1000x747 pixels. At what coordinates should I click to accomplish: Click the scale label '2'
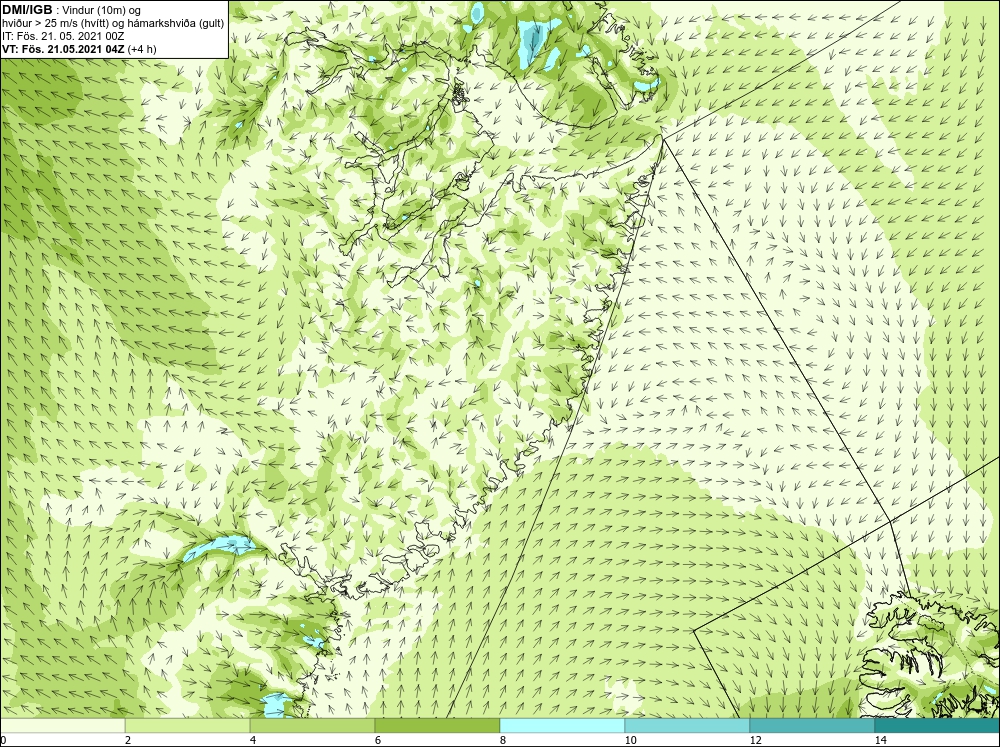[x=128, y=740]
